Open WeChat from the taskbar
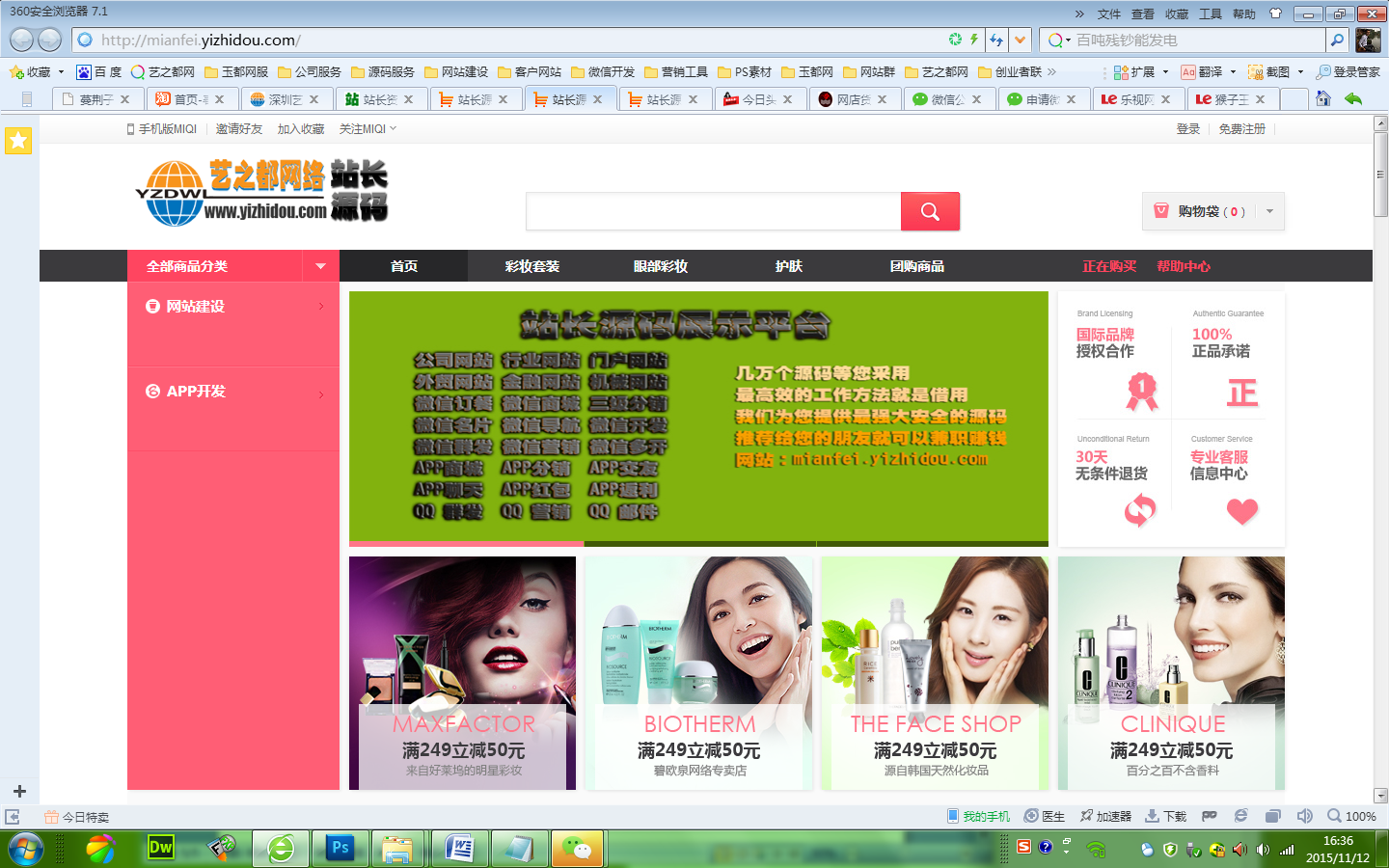Viewport: 1389px width, 868px height. pyautogui.click(x=577, y=849)
